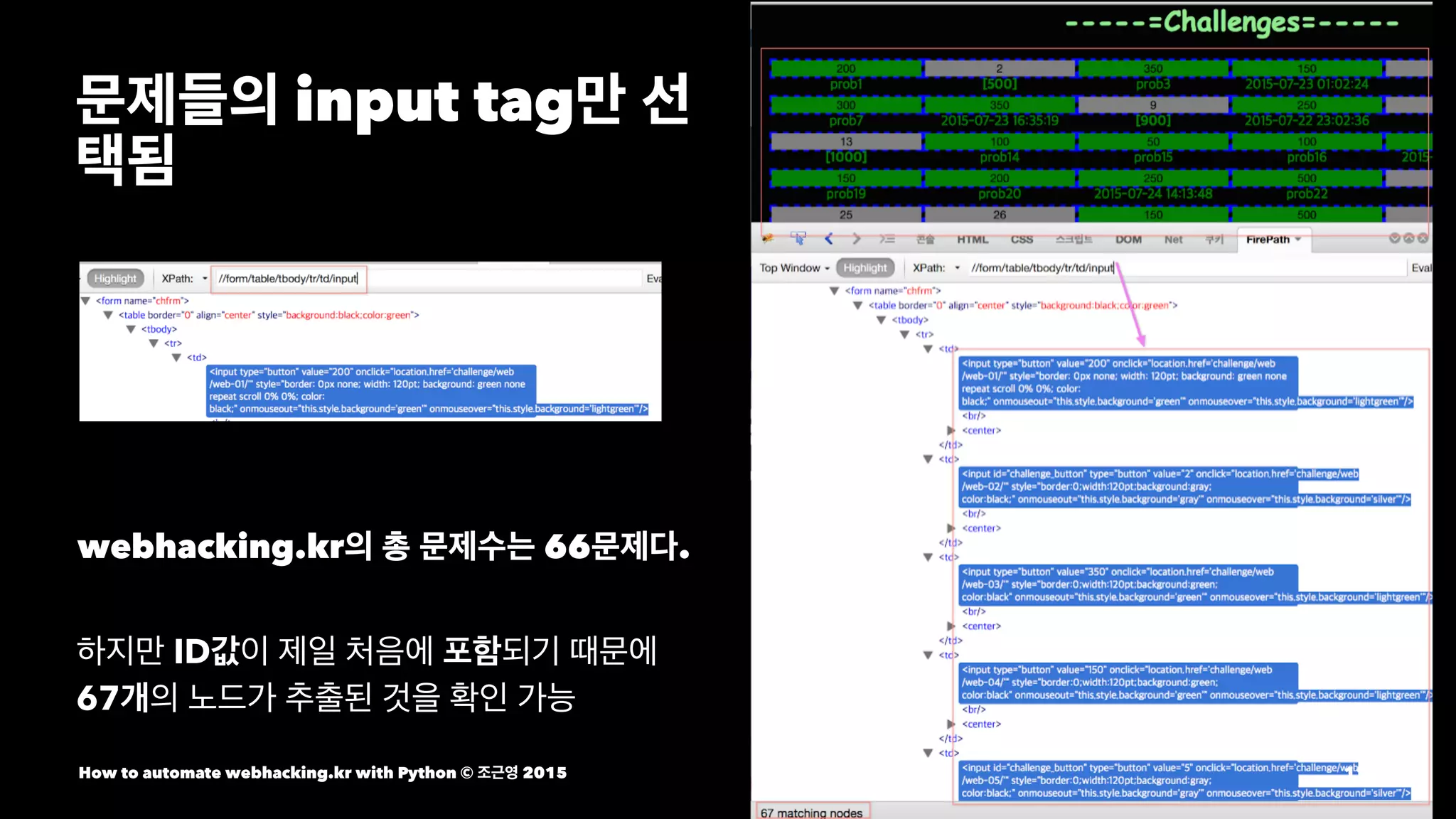Click the 200 challenge button above prob20

[1000, 178]
